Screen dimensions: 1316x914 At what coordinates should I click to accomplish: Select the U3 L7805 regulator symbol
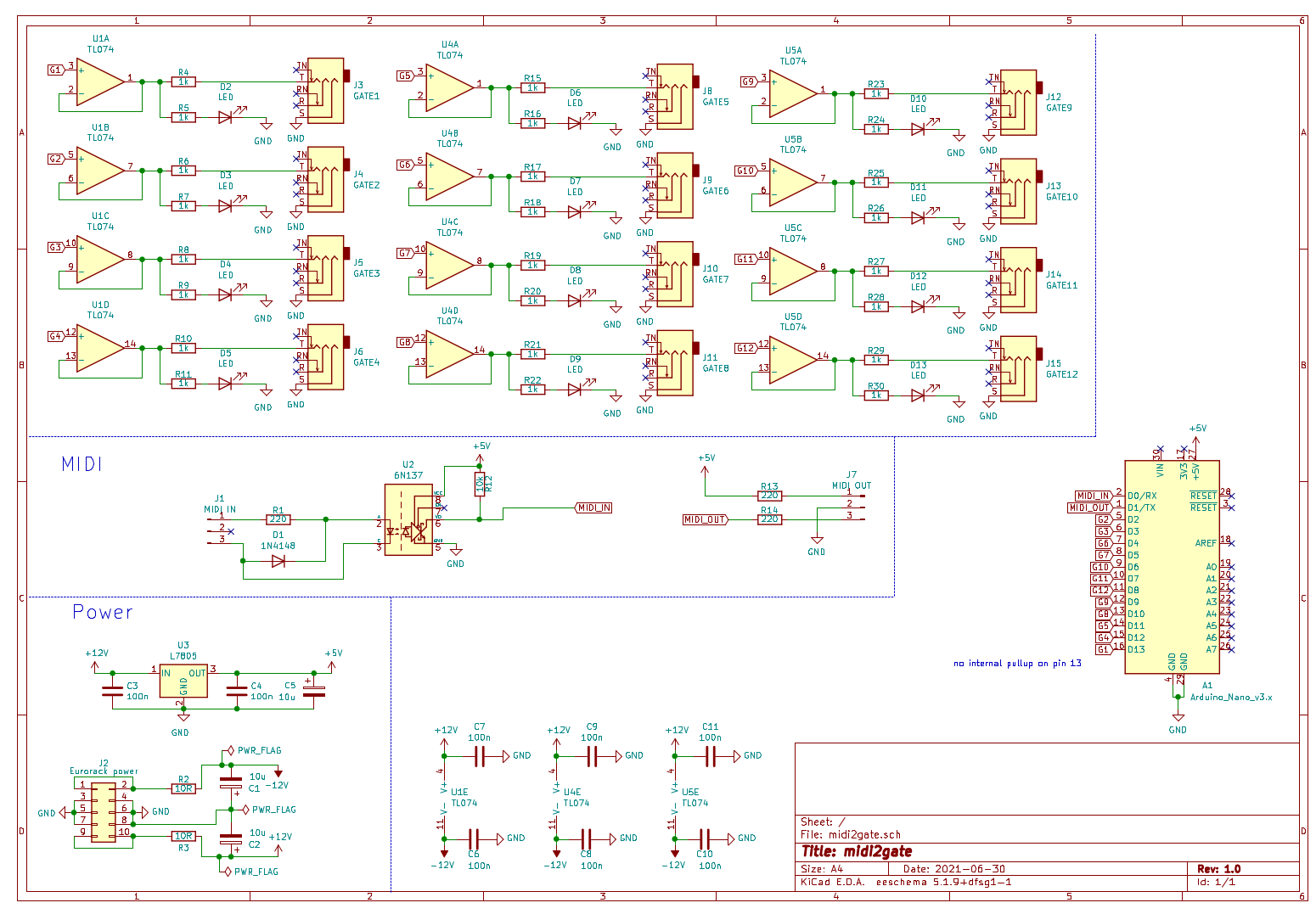pos(183,681)
